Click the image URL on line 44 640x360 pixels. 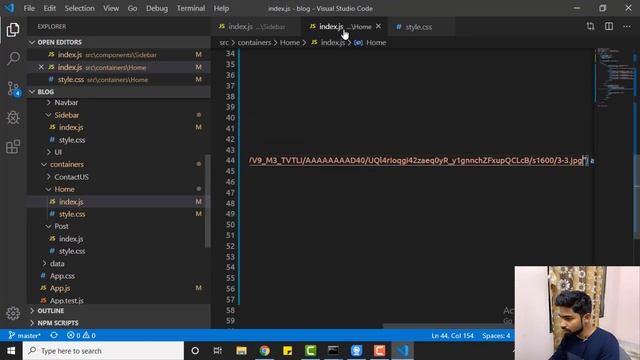[x=416, y=160]
